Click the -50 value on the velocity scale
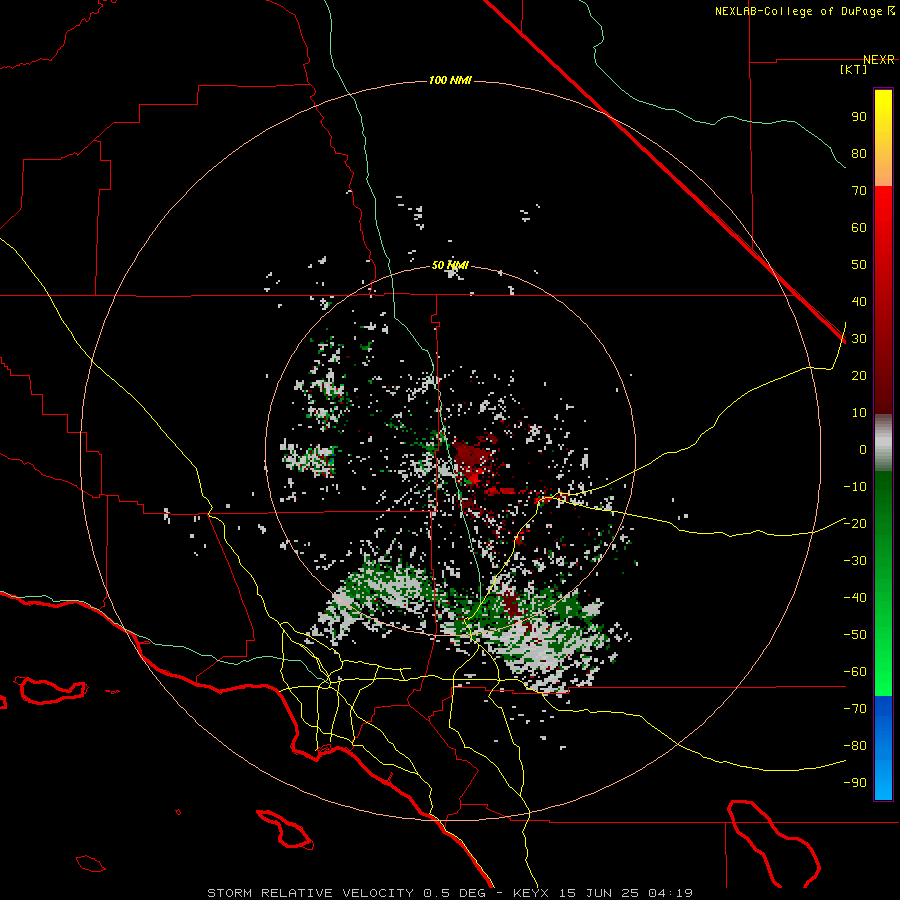This screenshot has width=900, height=900. pos(855,635)
